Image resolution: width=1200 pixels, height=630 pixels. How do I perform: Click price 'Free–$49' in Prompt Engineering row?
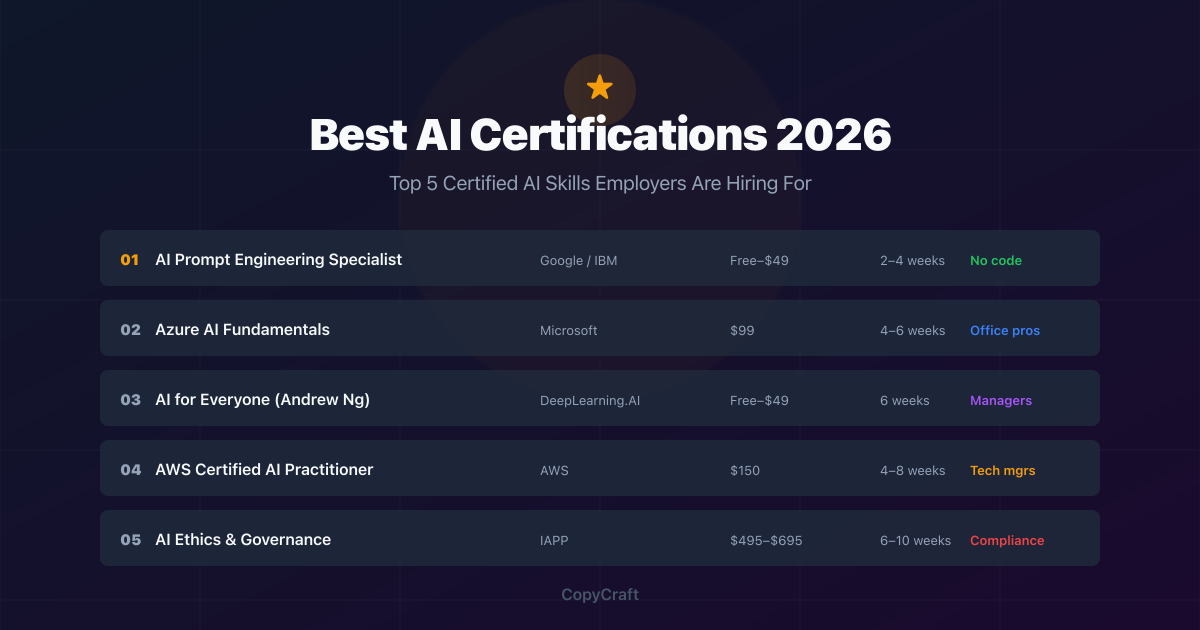click(759, 261)
